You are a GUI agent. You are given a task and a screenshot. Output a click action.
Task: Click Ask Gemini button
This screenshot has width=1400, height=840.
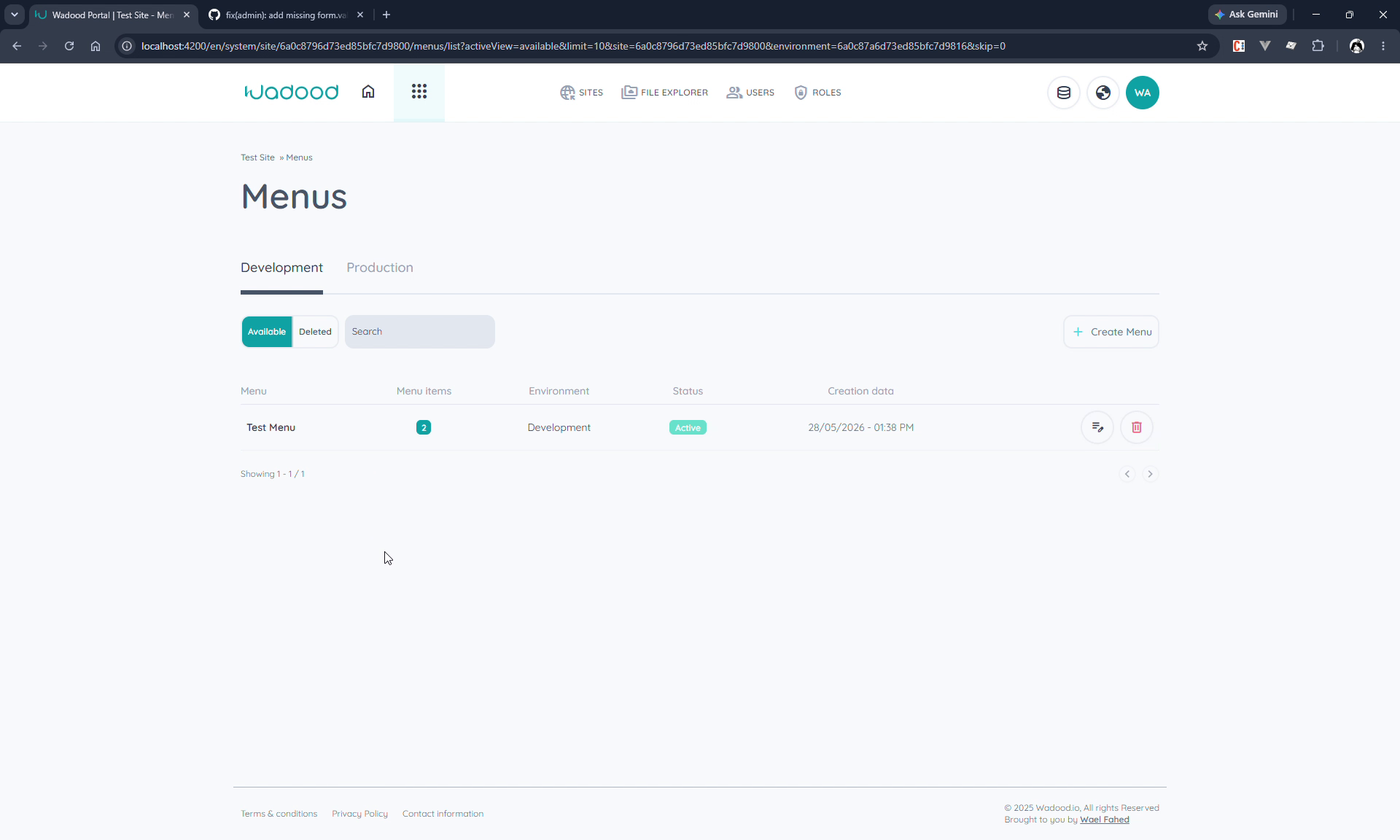click(1247, 15)
